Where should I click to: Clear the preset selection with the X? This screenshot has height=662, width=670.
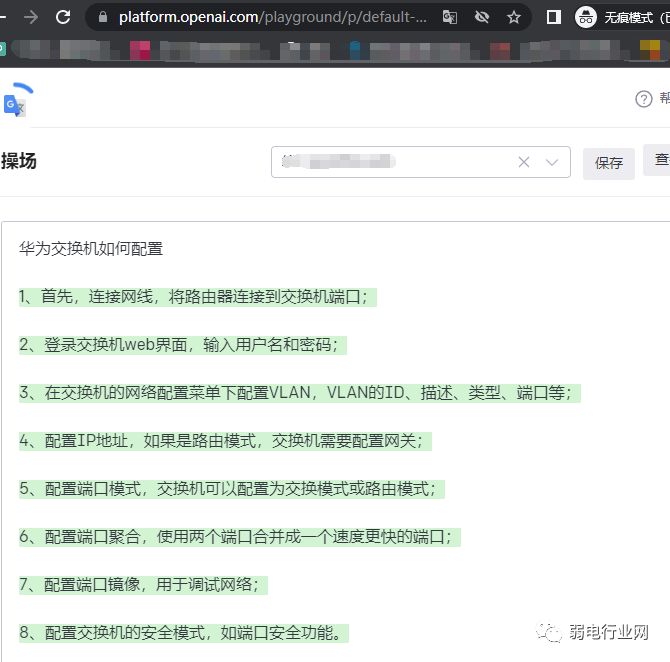point(523,162)
